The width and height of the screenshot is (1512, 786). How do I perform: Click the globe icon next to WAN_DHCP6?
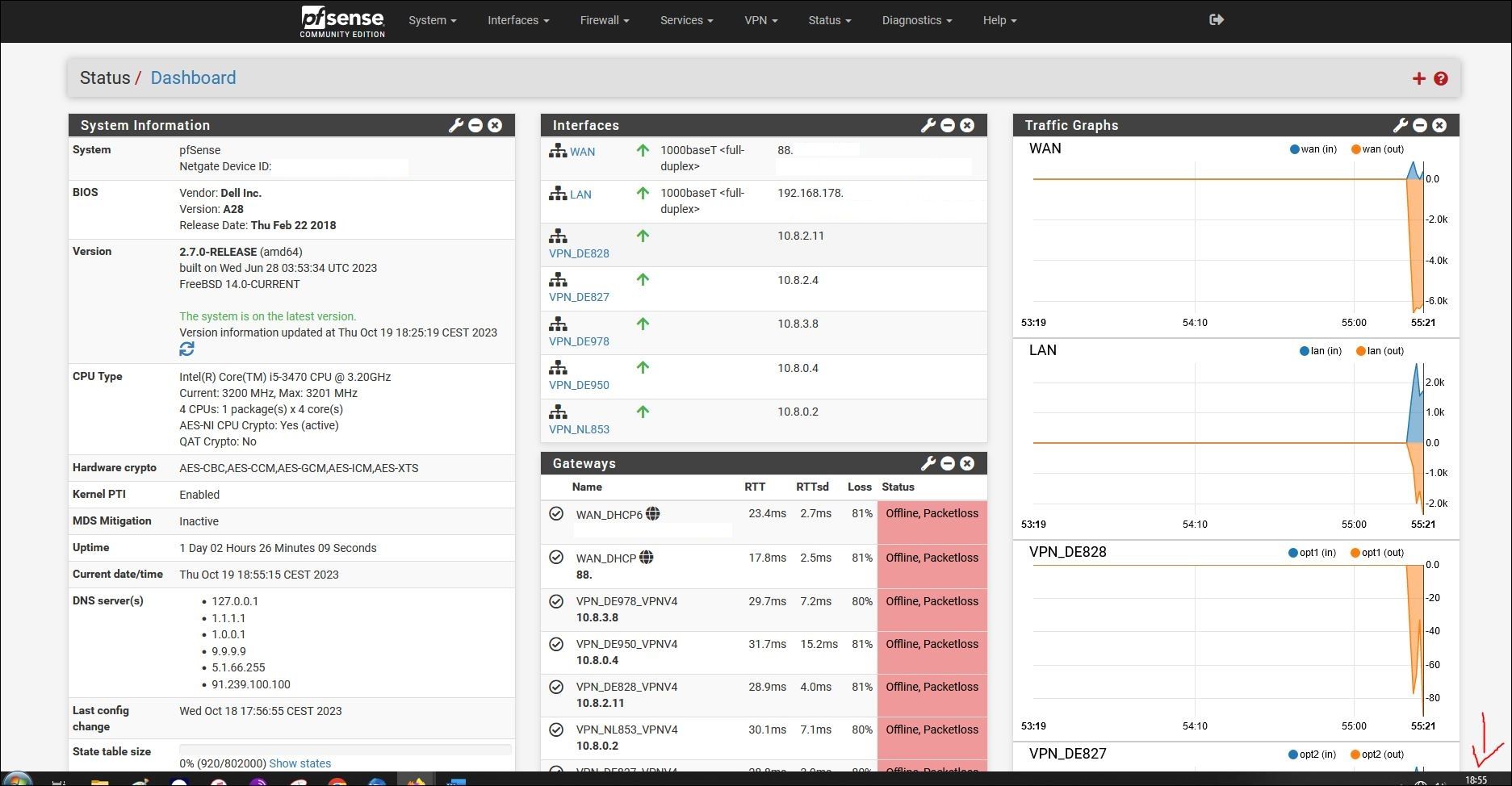(653, 513)
